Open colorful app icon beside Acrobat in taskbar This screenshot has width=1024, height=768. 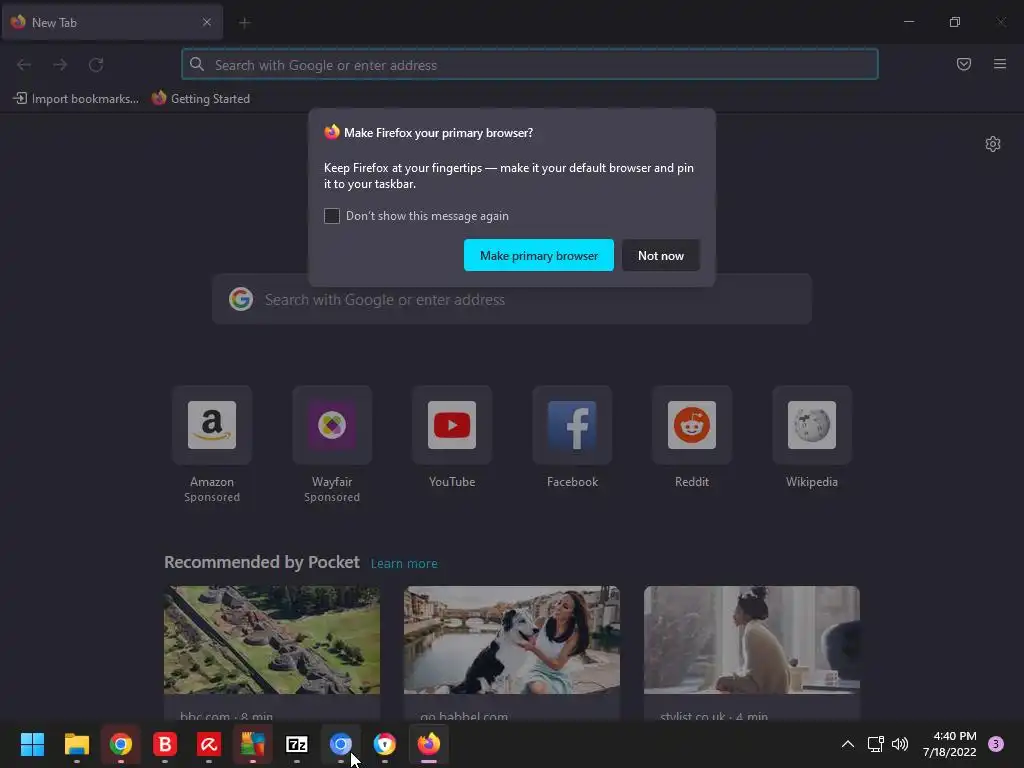[252, 744]
